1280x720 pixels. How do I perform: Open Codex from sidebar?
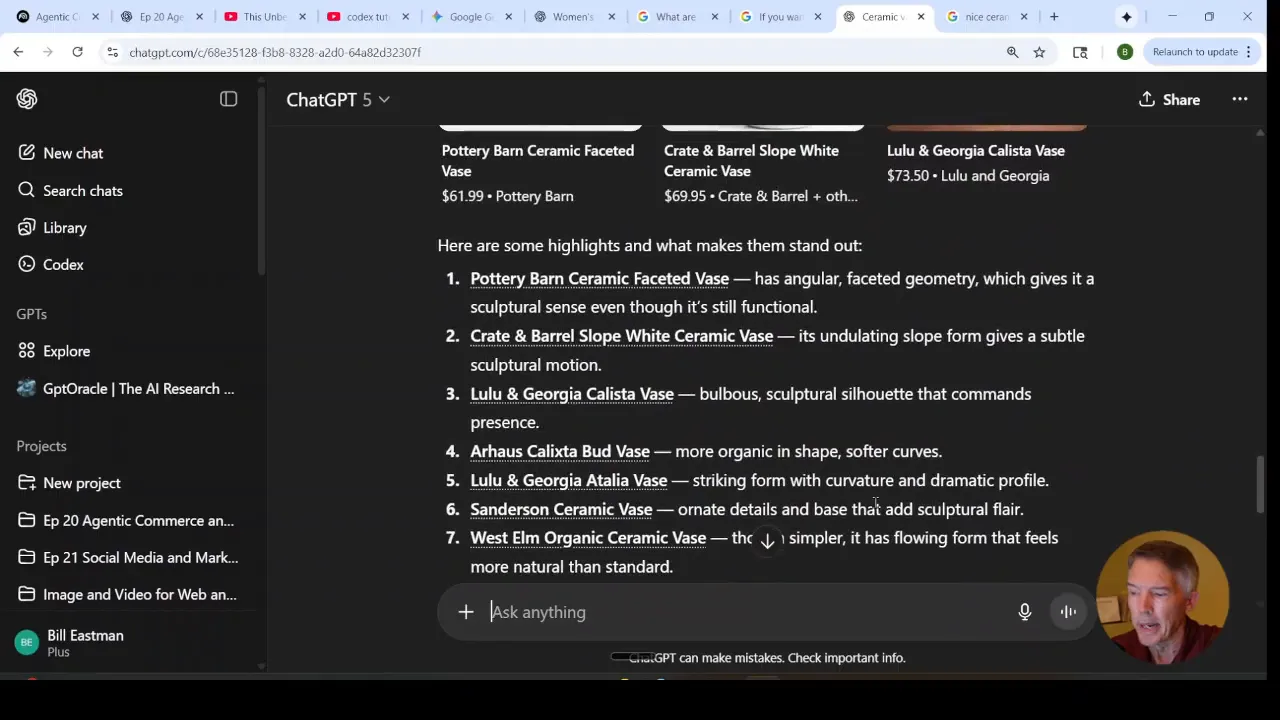pos(63,264)
